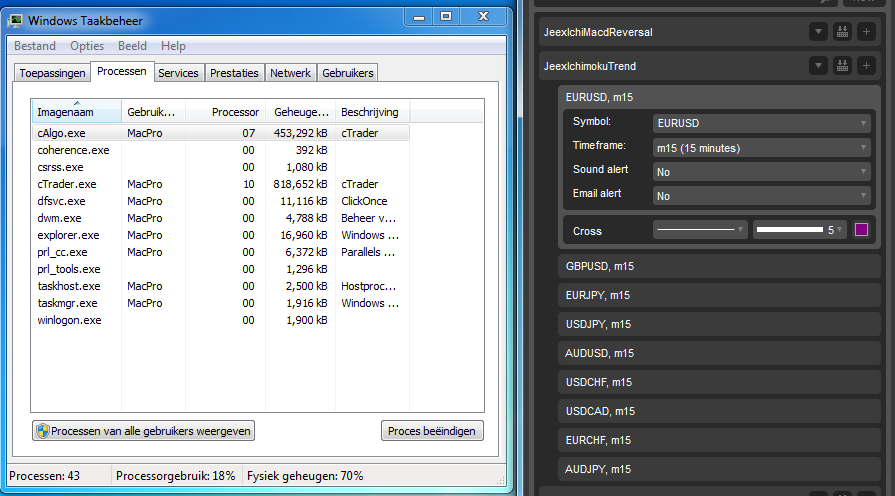Select the dwm.exe process
Screen dimensions: 895x496
220,218
